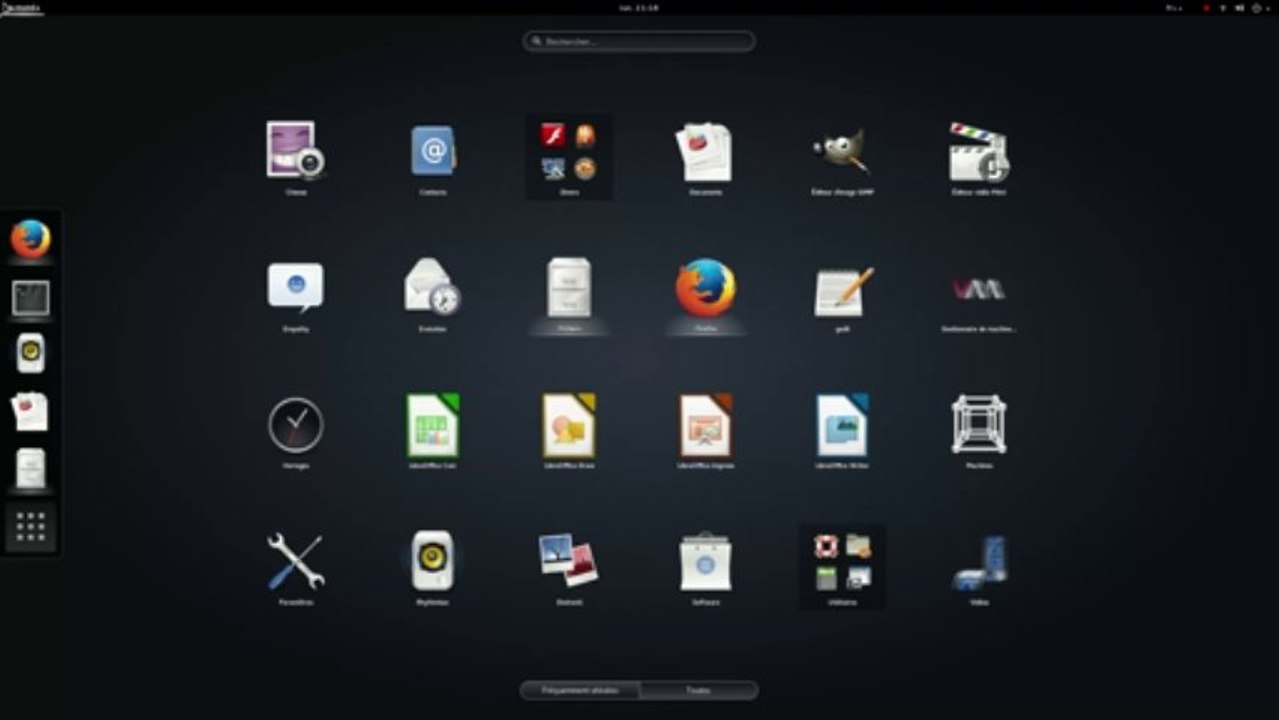Switch to the Toutes tab

pos(699,690)
